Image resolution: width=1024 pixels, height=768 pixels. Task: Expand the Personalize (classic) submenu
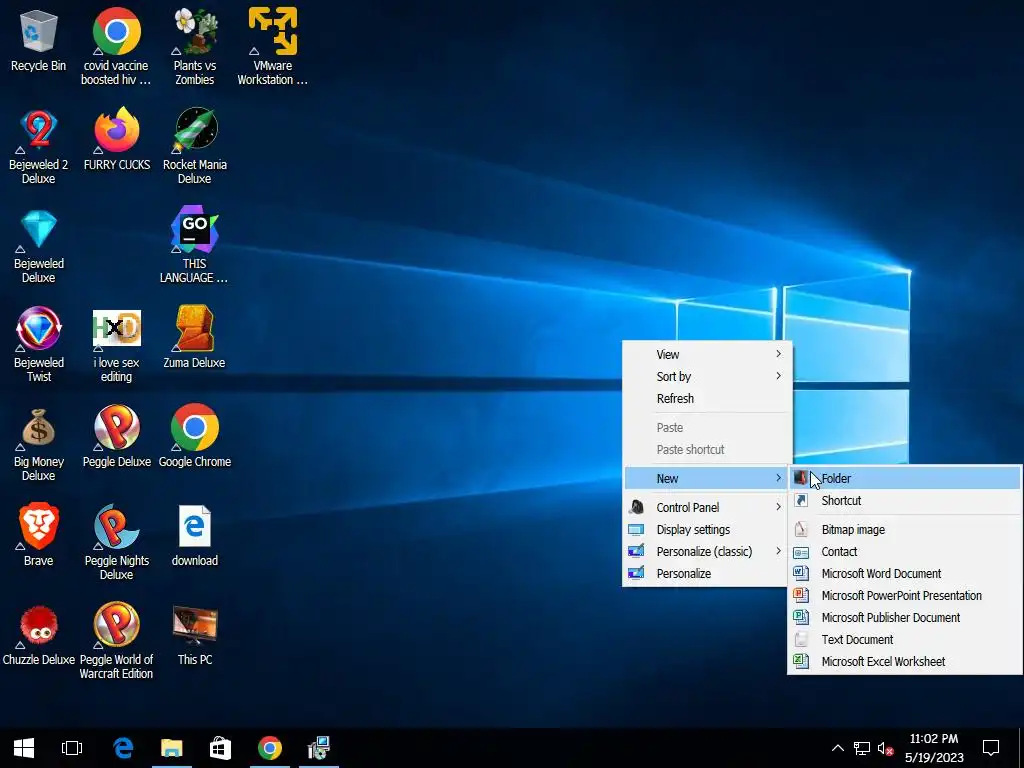(707, 552)
